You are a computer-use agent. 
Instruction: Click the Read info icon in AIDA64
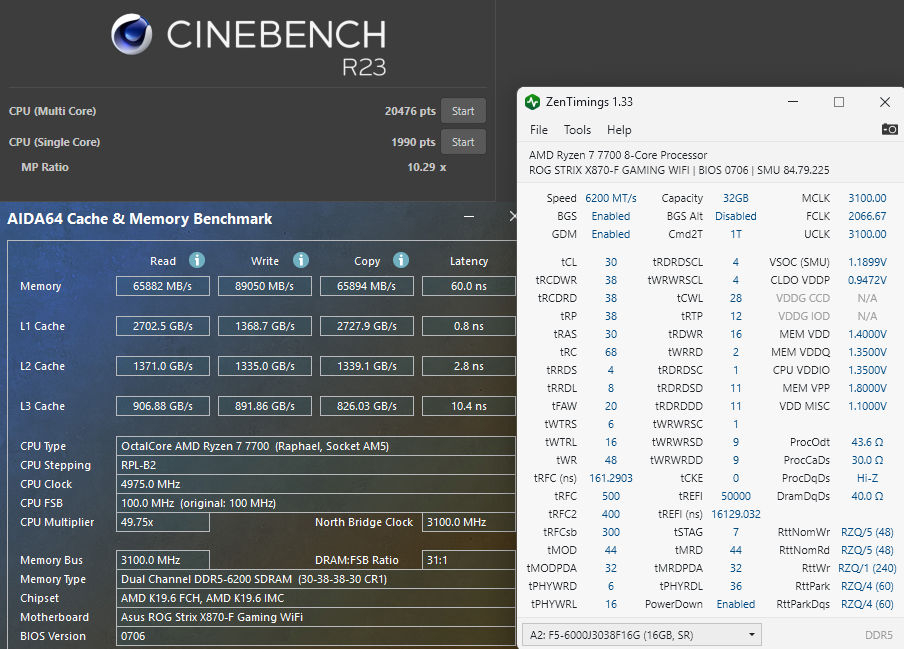[x=197, y=260]
